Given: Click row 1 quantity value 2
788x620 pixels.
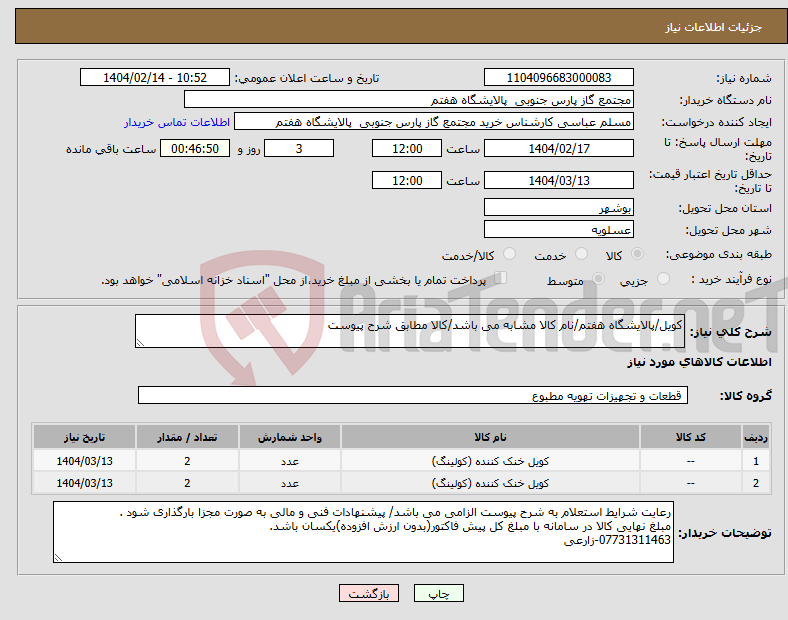Looking at the screenshot, I should (187, 461).
